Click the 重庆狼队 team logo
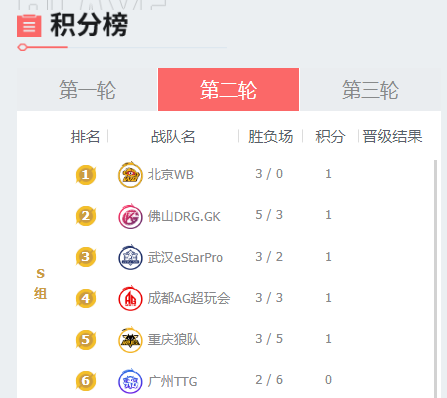The height and width of the screenshot is (398, 447). (x=130, y=340)
